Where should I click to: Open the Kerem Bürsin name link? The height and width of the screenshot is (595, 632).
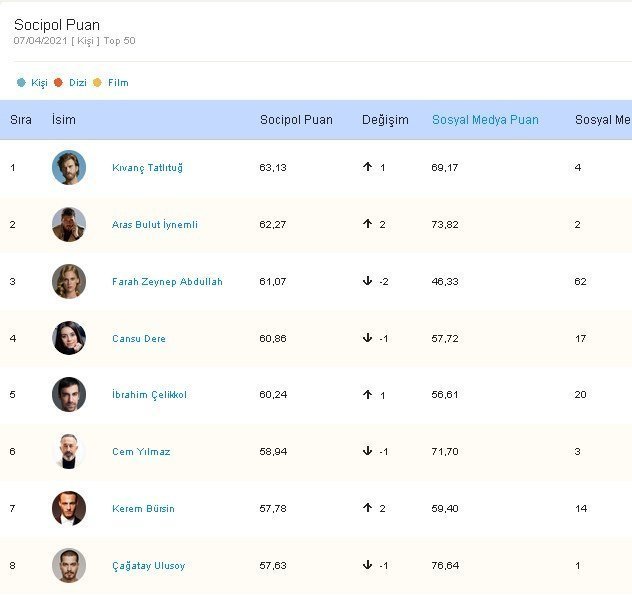(143, 508)
